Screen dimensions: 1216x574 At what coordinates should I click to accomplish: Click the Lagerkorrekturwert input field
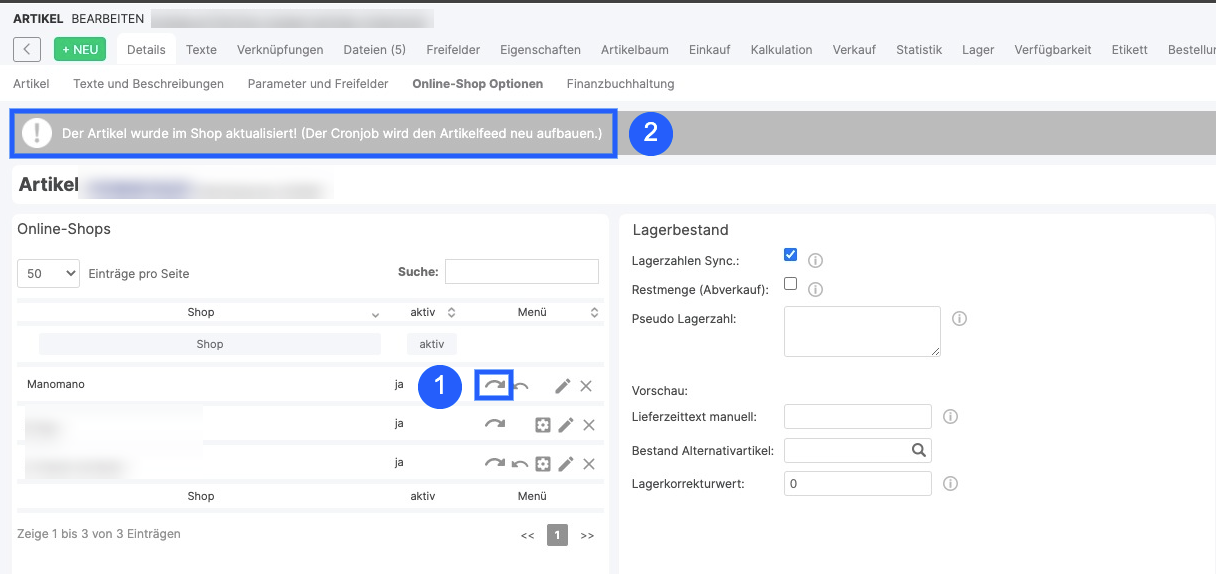click(x=858, y=483)
